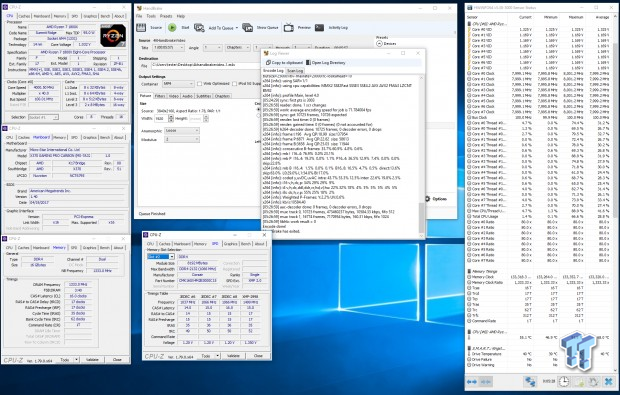
Task: Click Validate in the CPU-Z SPD window
Action: (233, 356)
